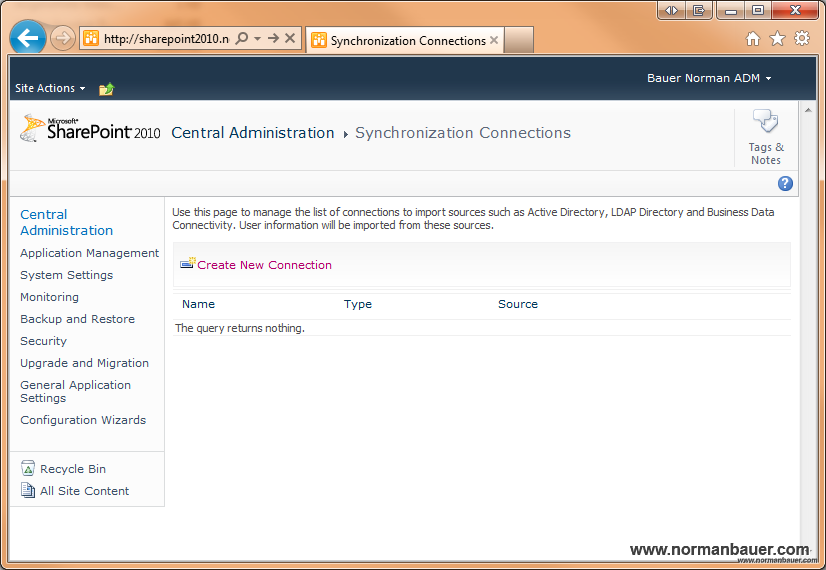826x570 pixels.
Task: Click the SharePoint site icon in address bar
Action: click(x=91, y=38)
